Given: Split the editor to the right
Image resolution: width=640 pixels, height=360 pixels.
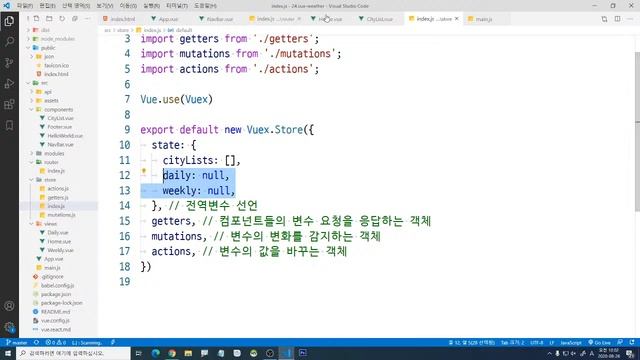Looking at the screenshot, I should (x=617, y=19).
